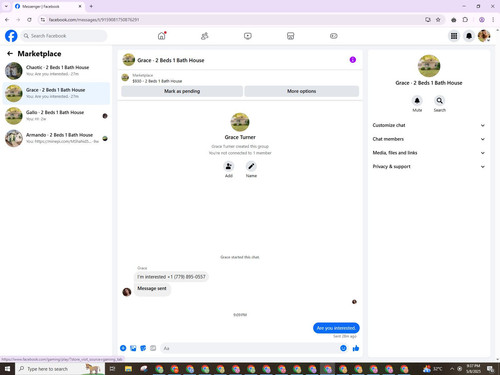Open the Windows Start menu
The width and height of the screenshot is (500, 375).
(x=7, y=369)
